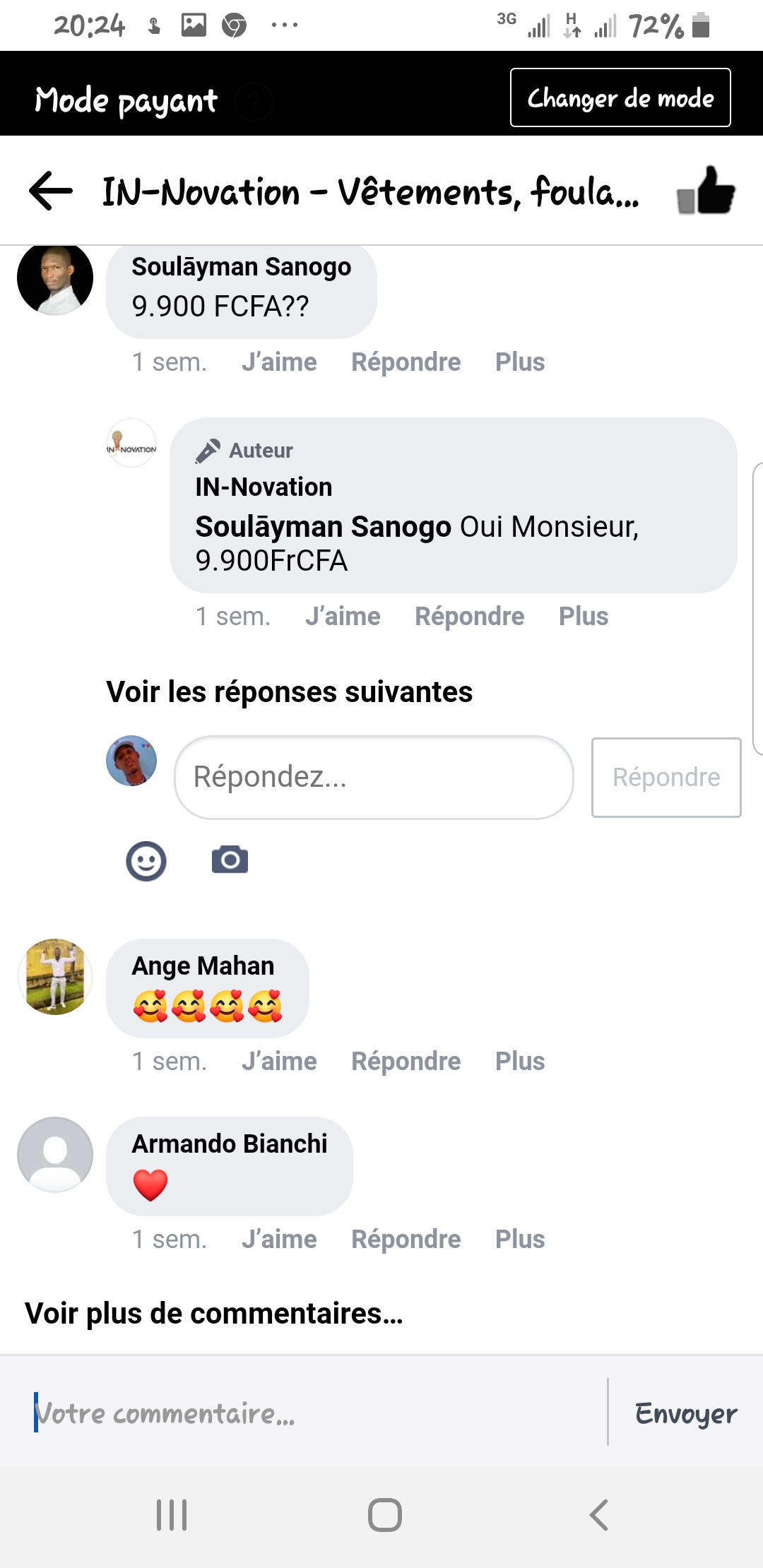Viewport: 763px width, 1568px height.
Task: Tap the thumbs-up like icon
Action: coord(706,191)
